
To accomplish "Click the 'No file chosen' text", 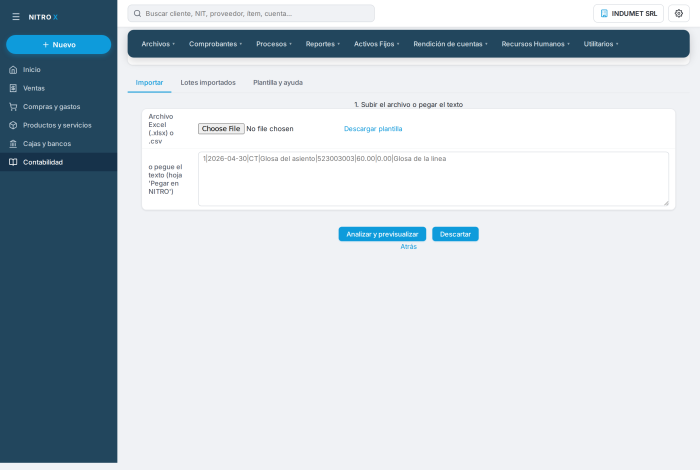I will 270,129.
